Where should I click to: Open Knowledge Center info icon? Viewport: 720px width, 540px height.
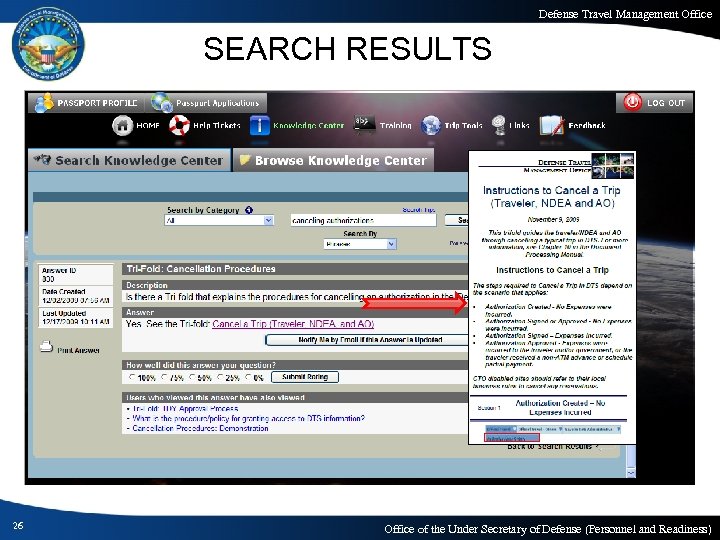pos(259,125)
